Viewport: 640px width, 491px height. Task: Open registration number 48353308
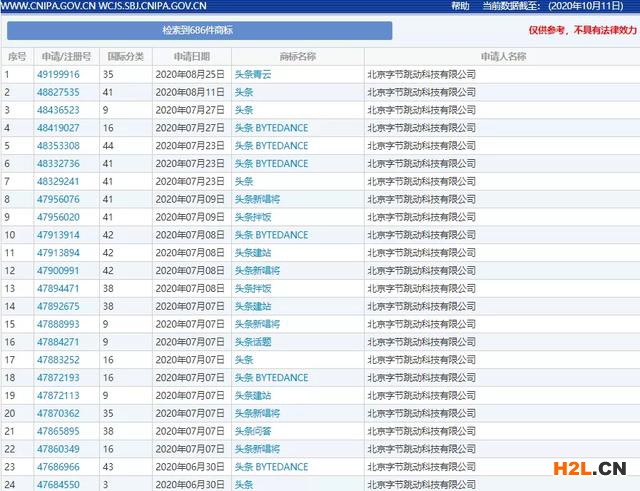pyautogui.click(x=58, y=146)
